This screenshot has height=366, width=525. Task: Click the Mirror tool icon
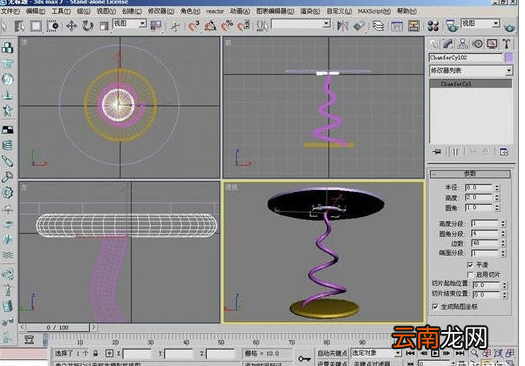coord(342,26)
